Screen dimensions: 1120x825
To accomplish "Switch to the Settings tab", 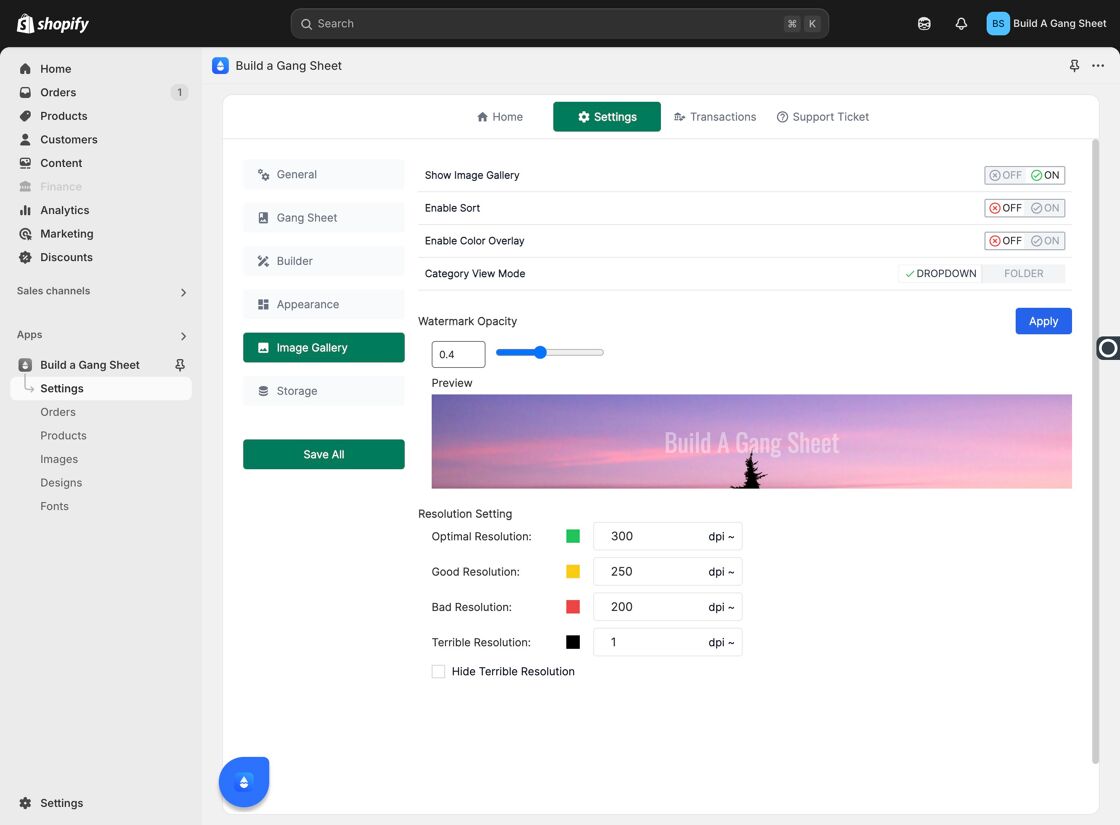I will [x=606, y=116].
